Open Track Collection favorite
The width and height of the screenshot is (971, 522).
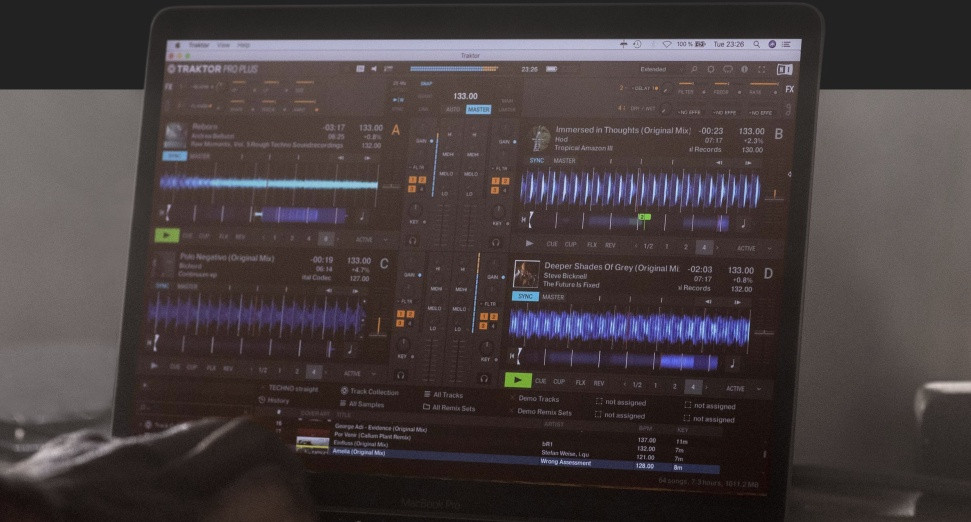pyautogui.click(x=370, y=391)
